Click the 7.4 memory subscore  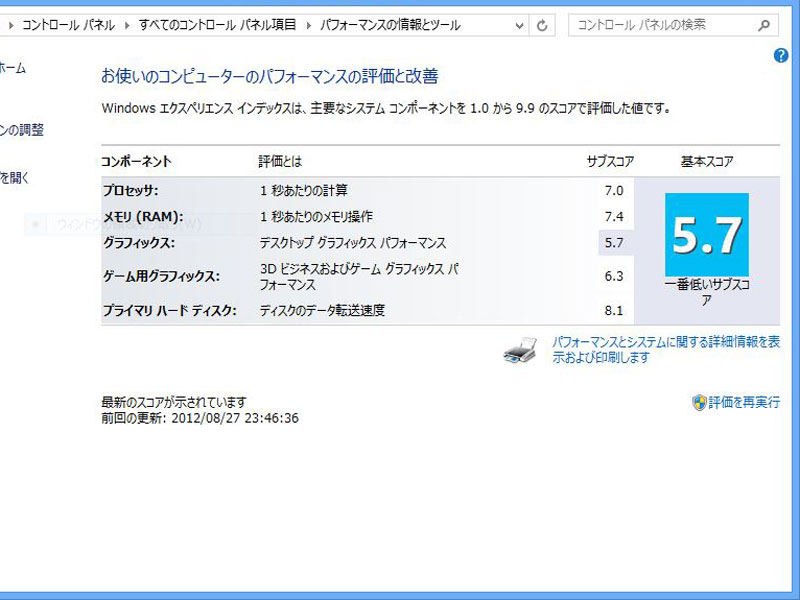[x=614, y=217]
